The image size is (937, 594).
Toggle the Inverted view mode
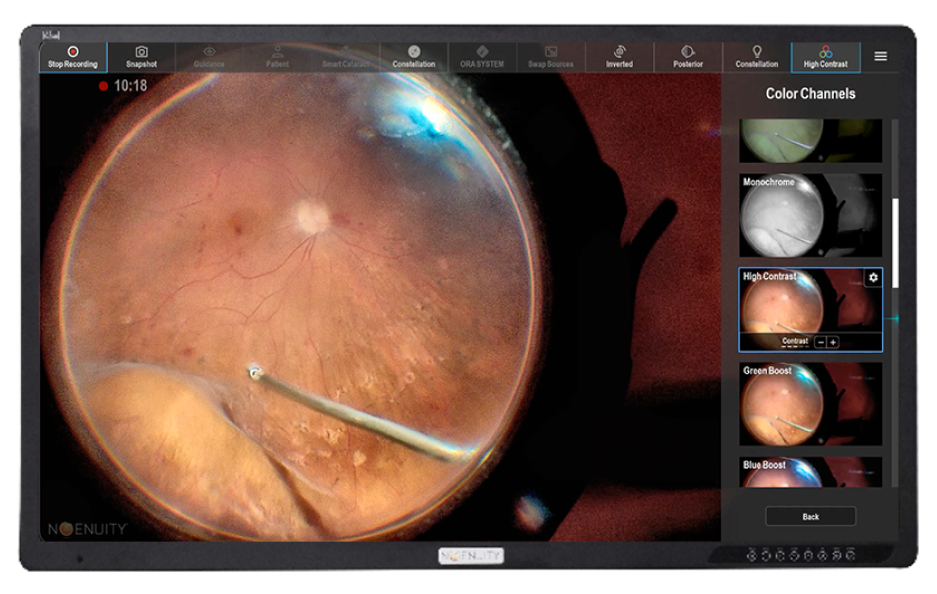coord(619,57)
